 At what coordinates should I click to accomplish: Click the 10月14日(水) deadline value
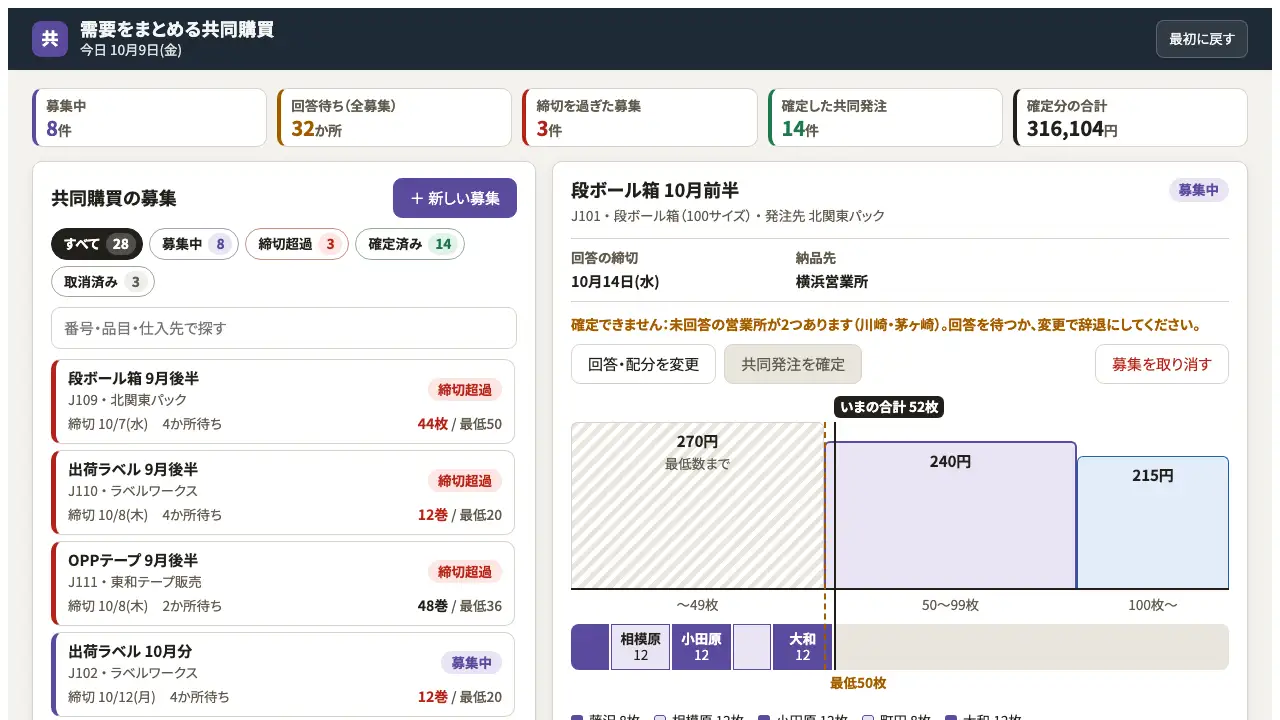pos(615,282)
